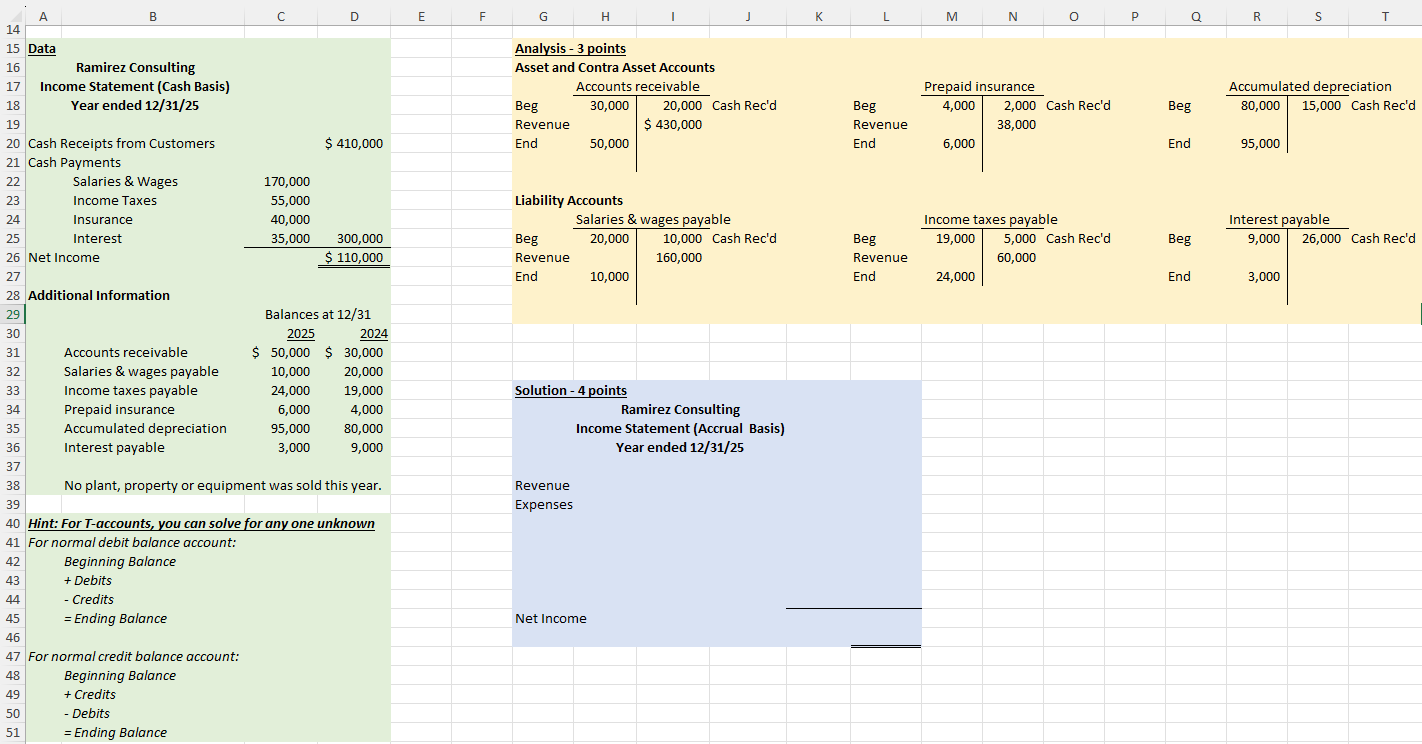The image size is (1422, 744).
Task: Select the "26,000" interest payable entry
Action: click(1322, 238)
